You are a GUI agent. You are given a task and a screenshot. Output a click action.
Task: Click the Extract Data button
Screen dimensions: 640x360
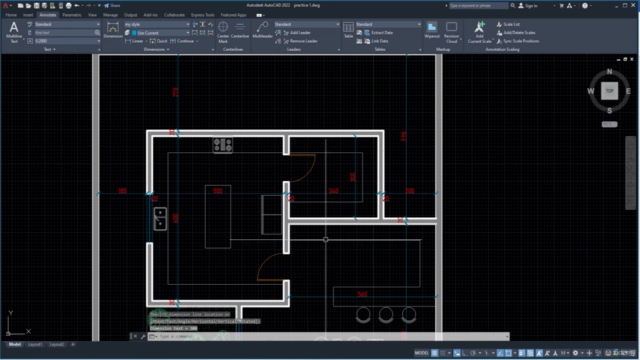point(378,33)
